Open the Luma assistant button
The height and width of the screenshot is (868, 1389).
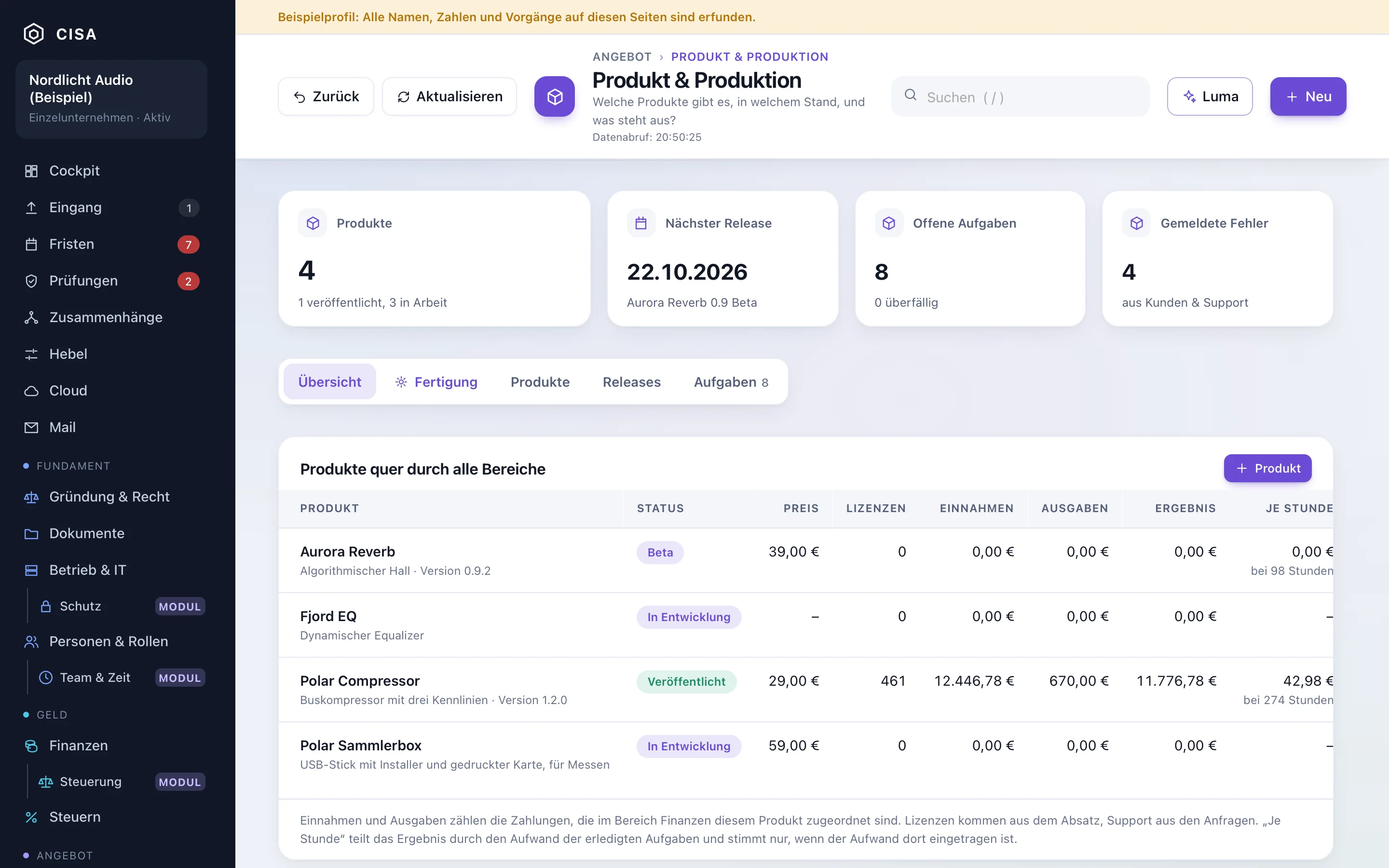(1210, 96)
